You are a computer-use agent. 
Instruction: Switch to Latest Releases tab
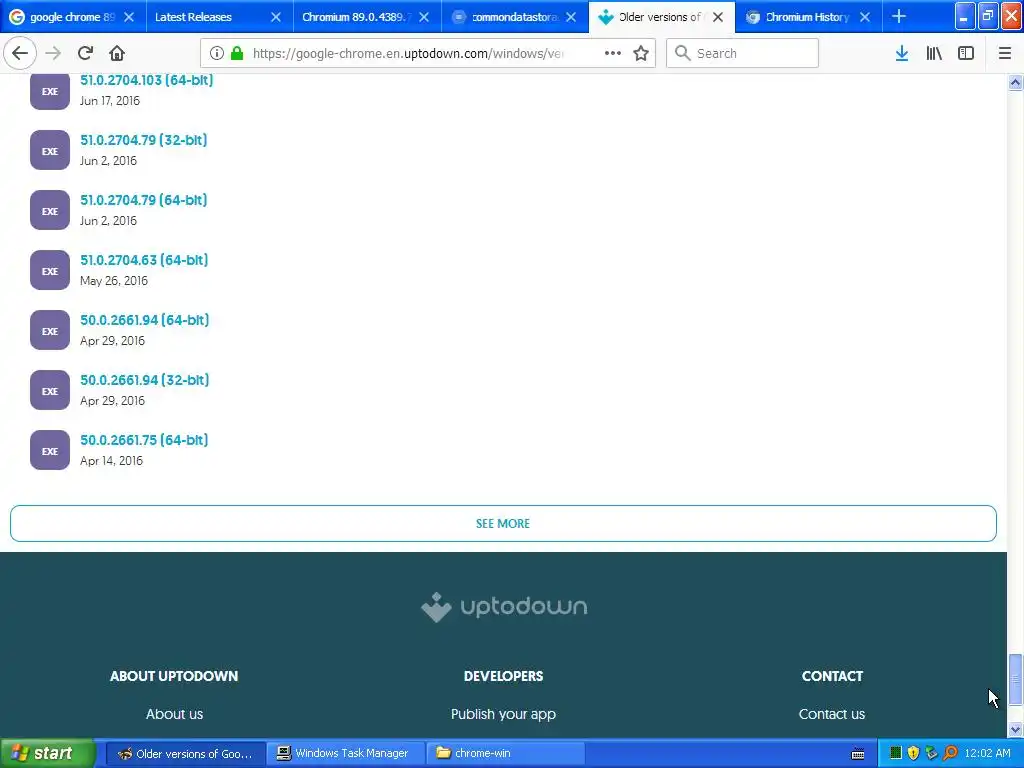pyautogui.click(x=219, y=17)
